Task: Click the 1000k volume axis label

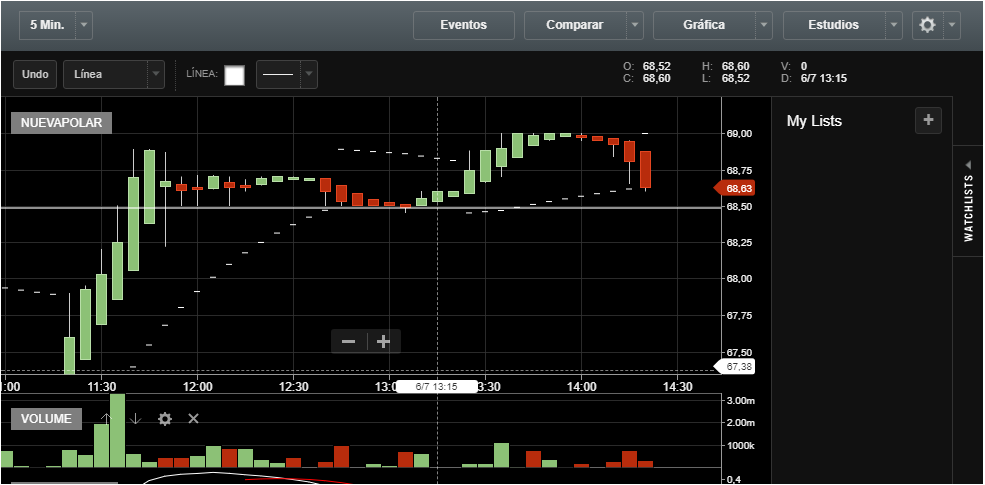Action: tap(740, 446)
